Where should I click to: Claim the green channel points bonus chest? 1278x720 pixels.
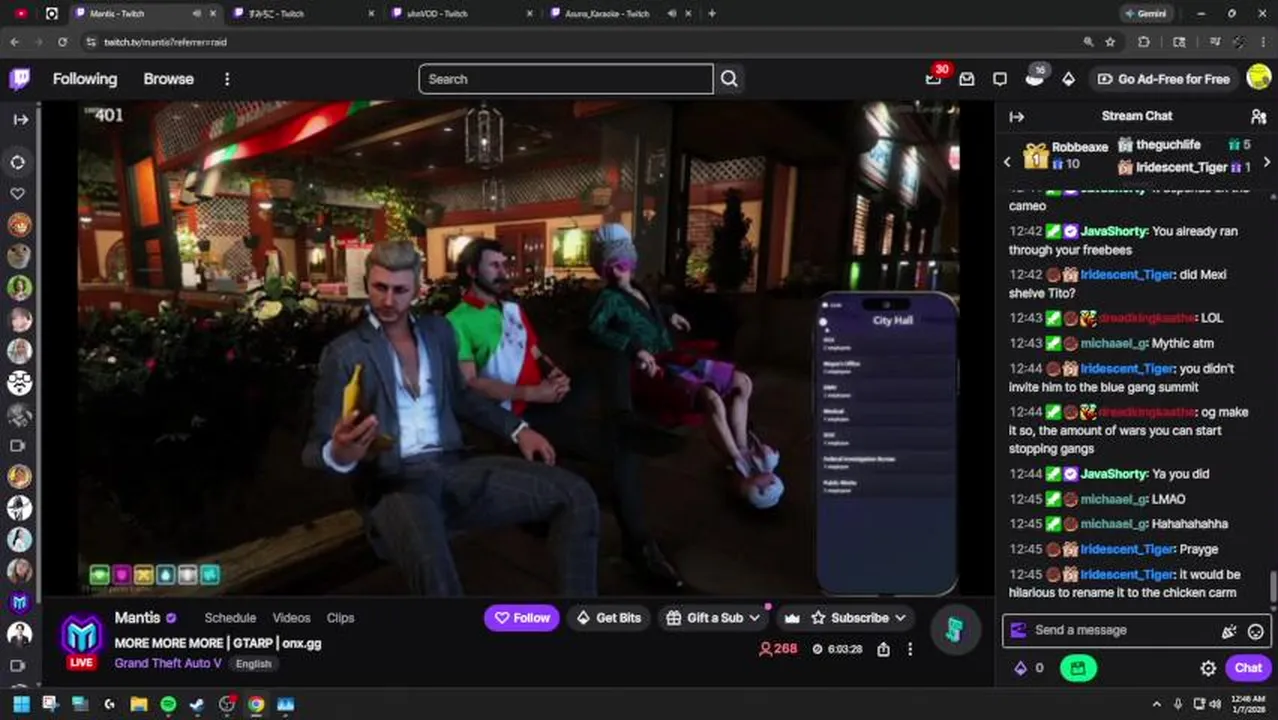coord(1078,668)
